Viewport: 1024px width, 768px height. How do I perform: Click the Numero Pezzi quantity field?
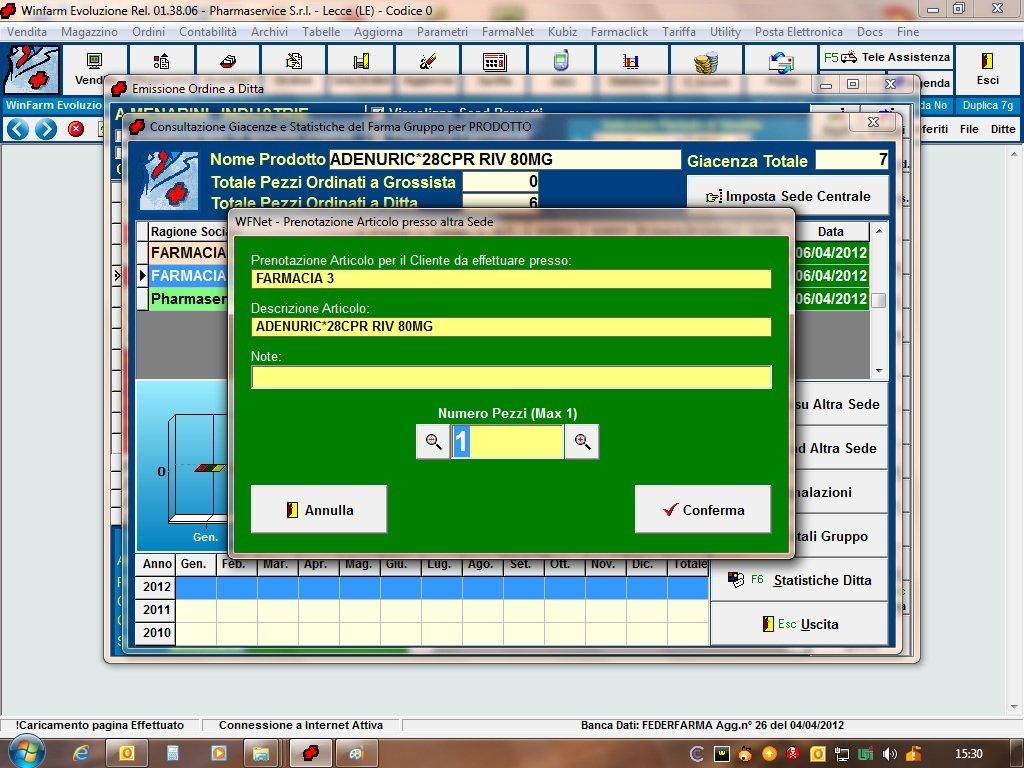507,442
